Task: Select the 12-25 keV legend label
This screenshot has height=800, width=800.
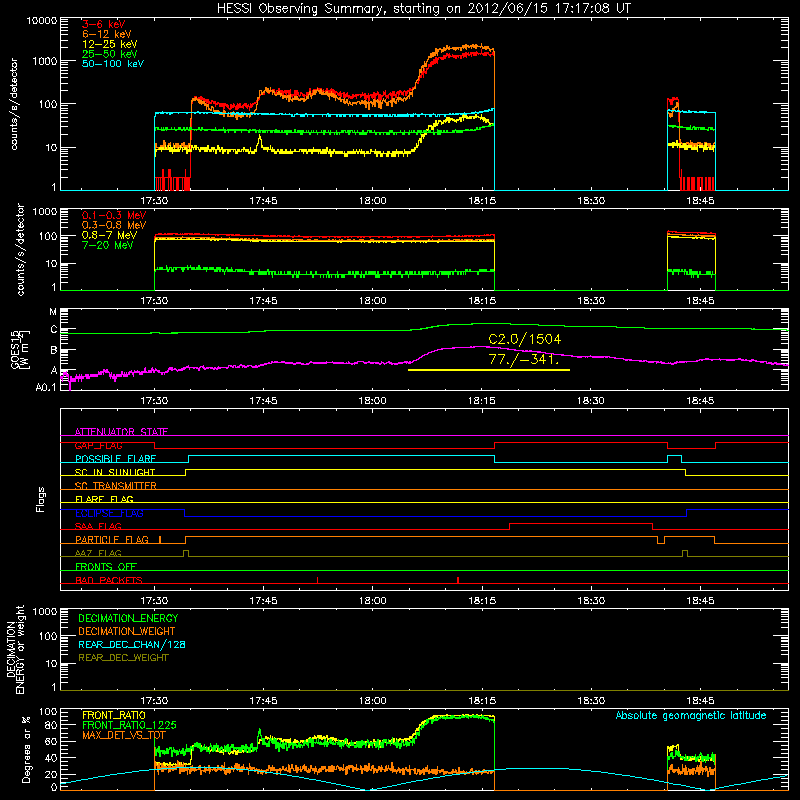Action: [x=109, y=44]
